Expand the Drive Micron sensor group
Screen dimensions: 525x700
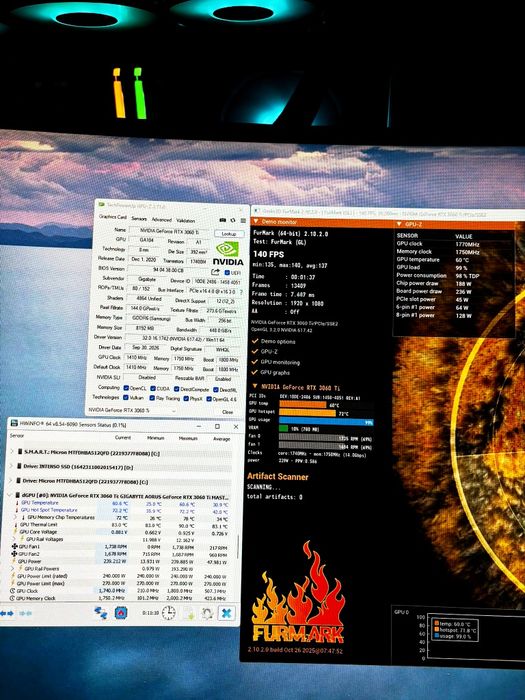[11, 481]
